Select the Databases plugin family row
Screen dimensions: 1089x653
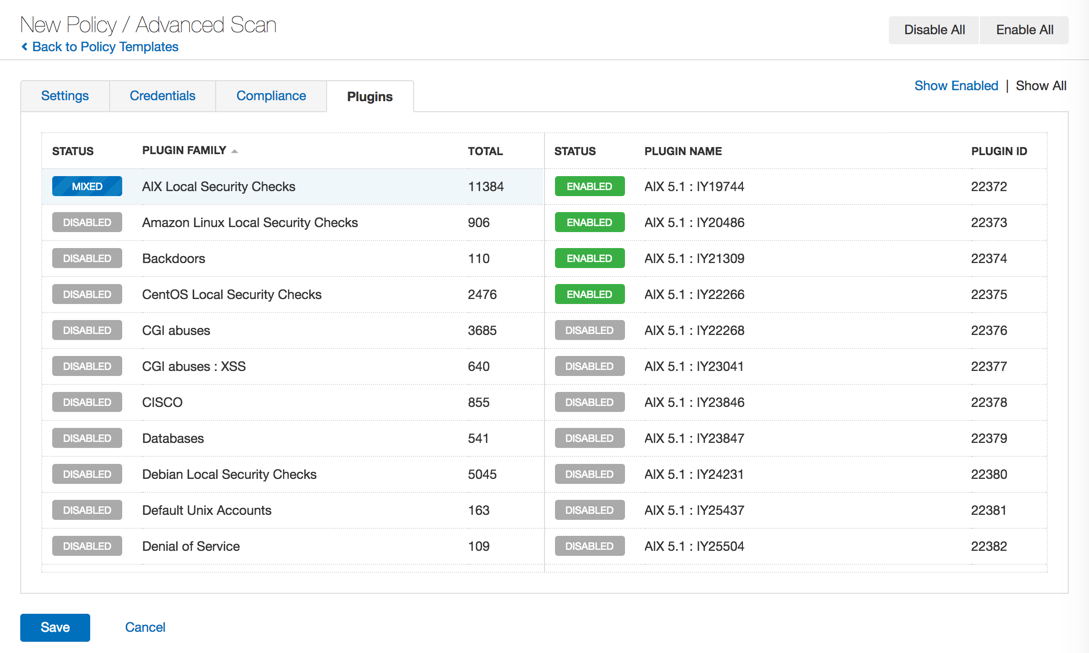(x=173, y=438)
